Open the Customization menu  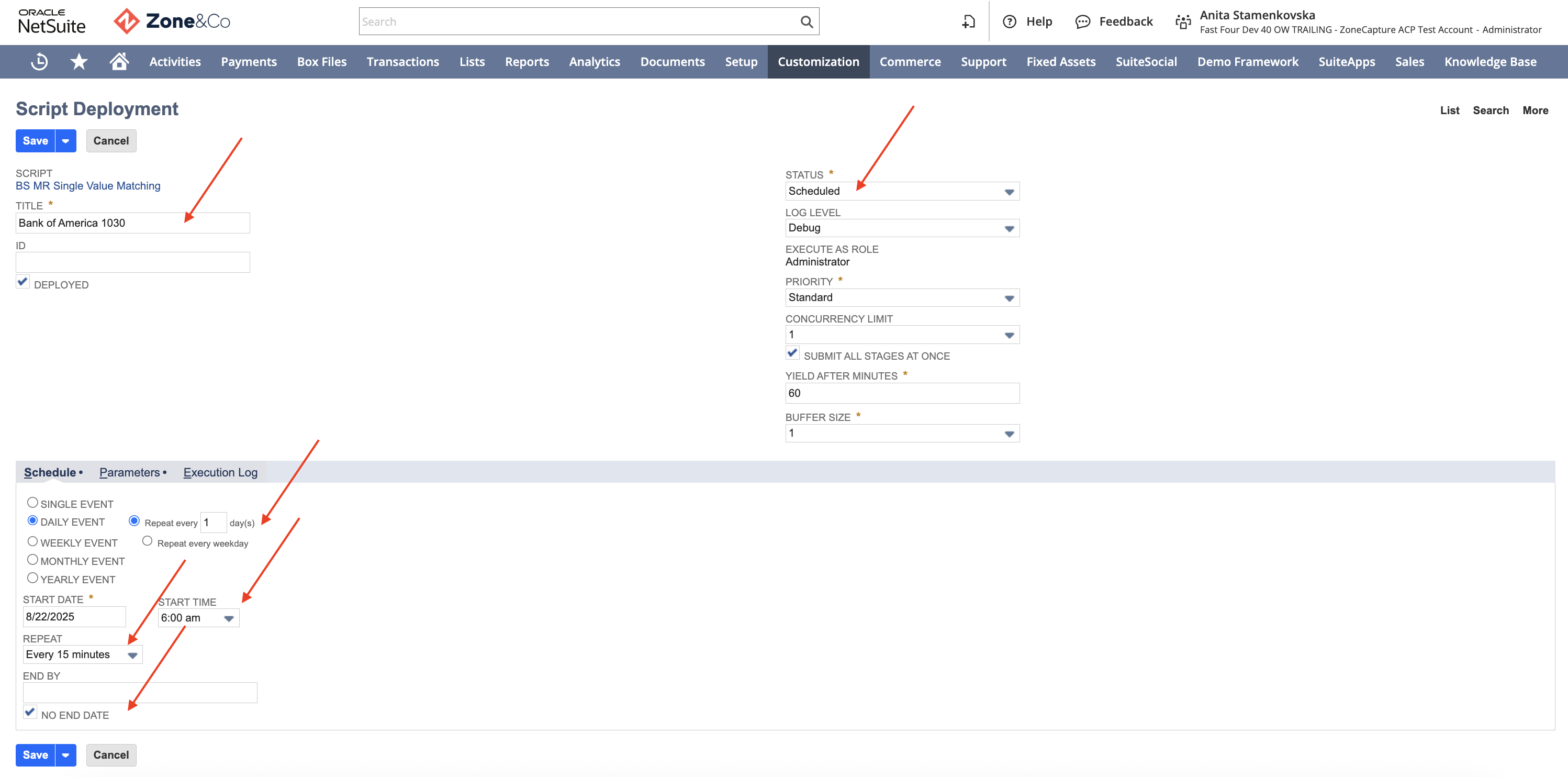[x=818, y=61]
